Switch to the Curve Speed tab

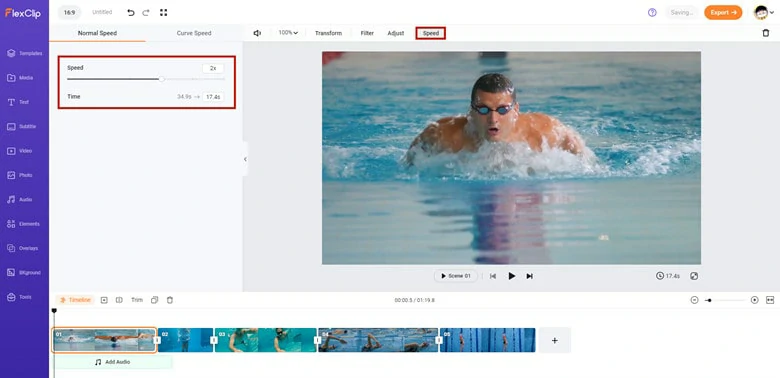[x=194, y=33]
